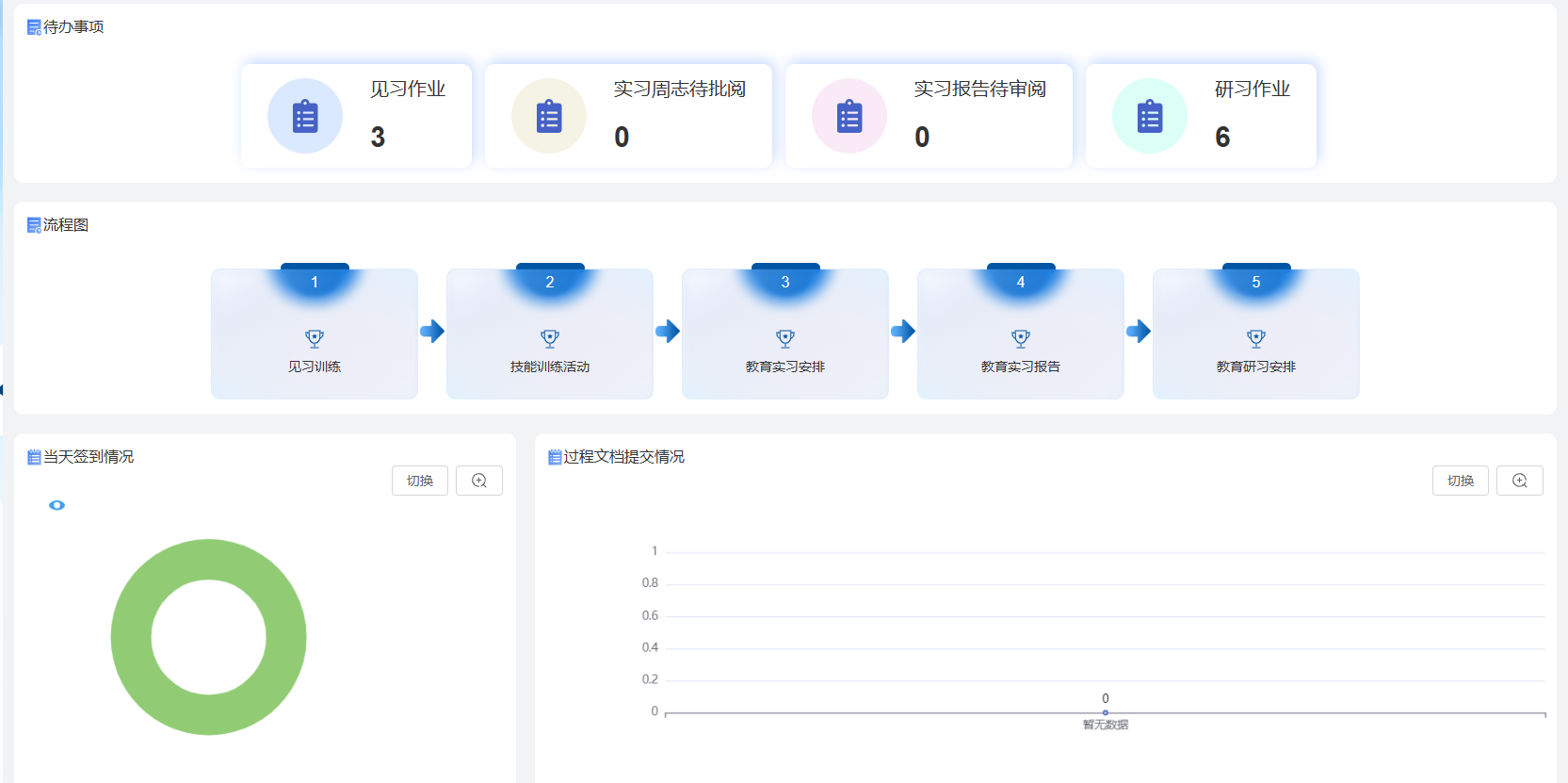Click the 技能训练活动 step label

[x=550, y=367]
